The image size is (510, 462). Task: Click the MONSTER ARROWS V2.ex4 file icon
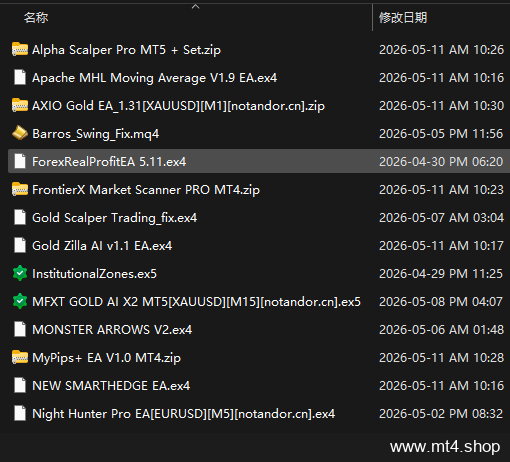coord(20,329)
